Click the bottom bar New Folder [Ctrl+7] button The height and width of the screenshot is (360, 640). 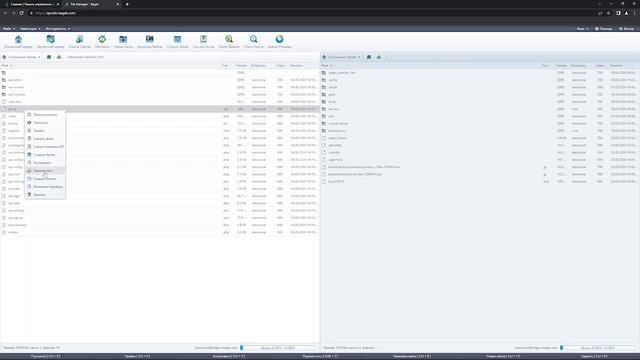coord(503,356)
